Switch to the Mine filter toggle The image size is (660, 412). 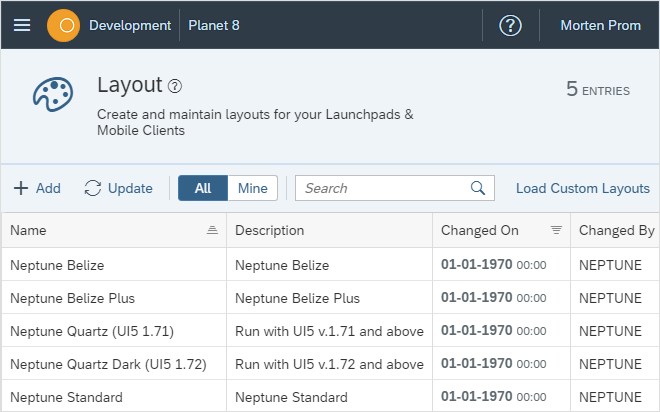[253, 188]
